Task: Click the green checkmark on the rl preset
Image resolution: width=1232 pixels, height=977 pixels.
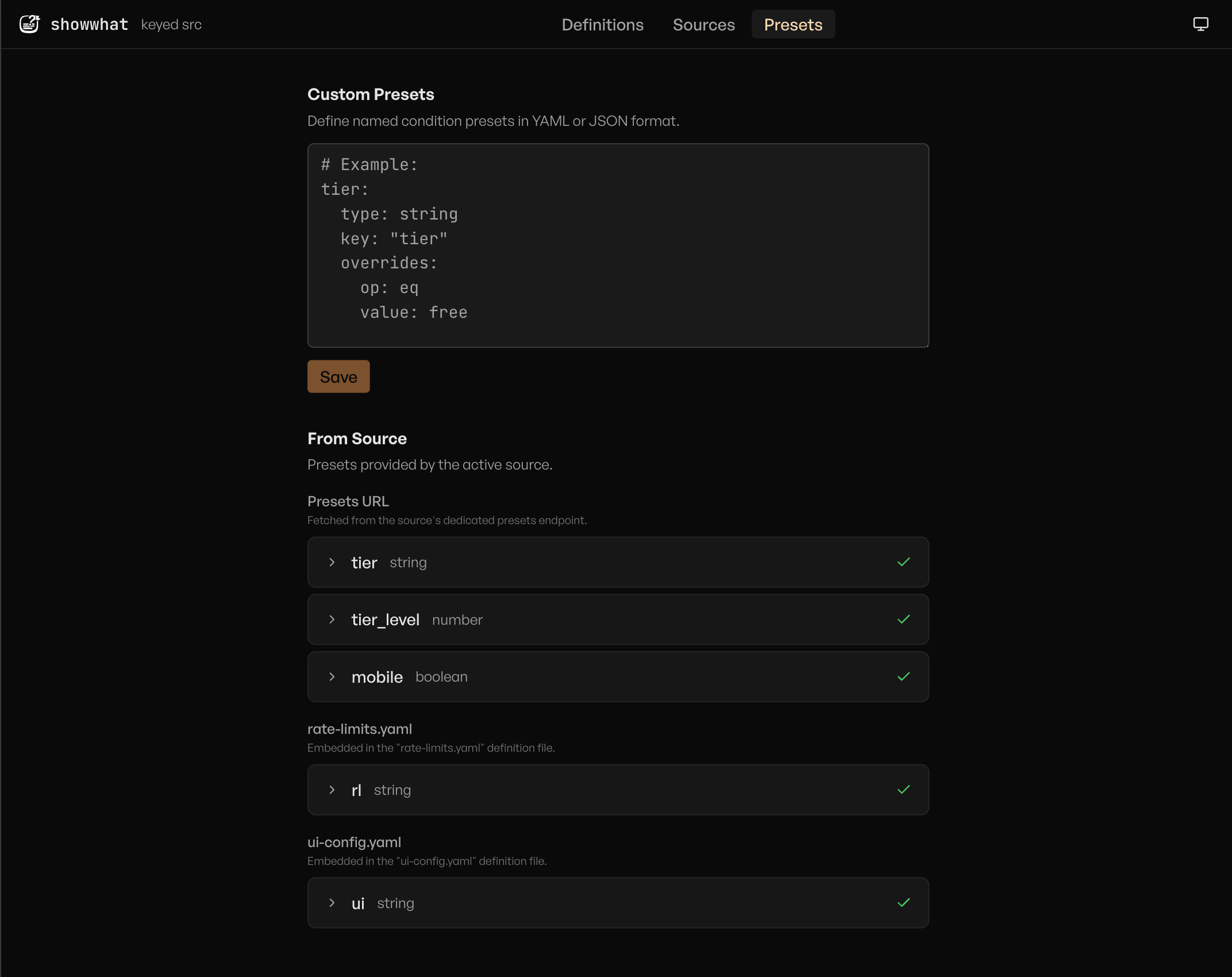Action: (903, 790)
